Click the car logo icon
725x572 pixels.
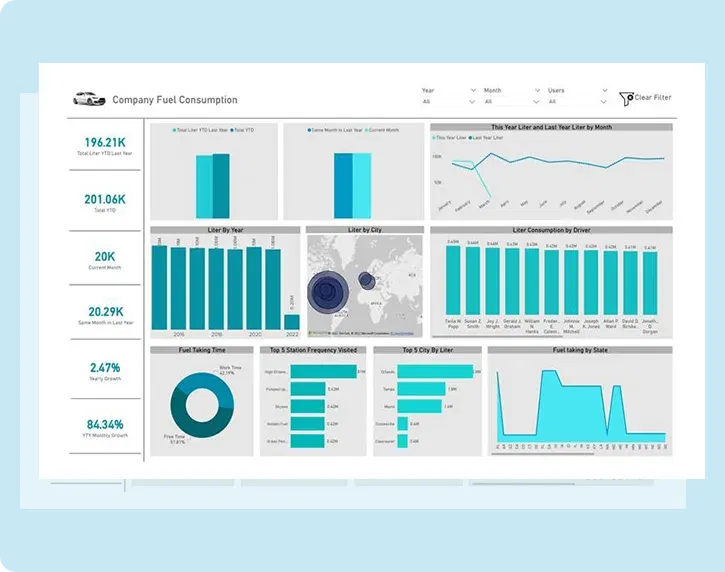(89, 99)
